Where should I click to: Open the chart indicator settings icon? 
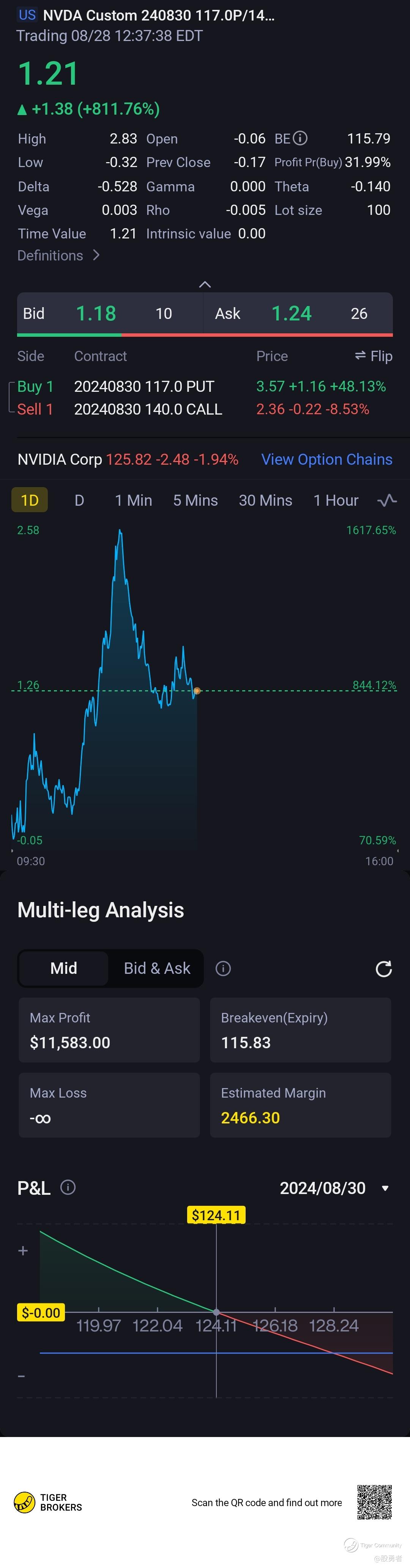click(387, 500)
